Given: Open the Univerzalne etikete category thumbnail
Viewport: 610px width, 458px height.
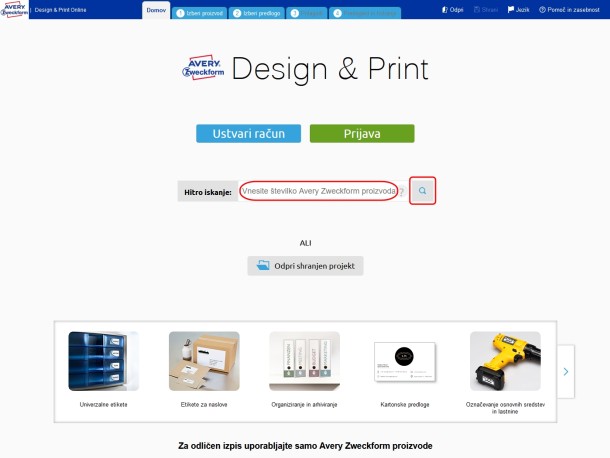Looking at the screenshot, I should click(x=103, y=361).
